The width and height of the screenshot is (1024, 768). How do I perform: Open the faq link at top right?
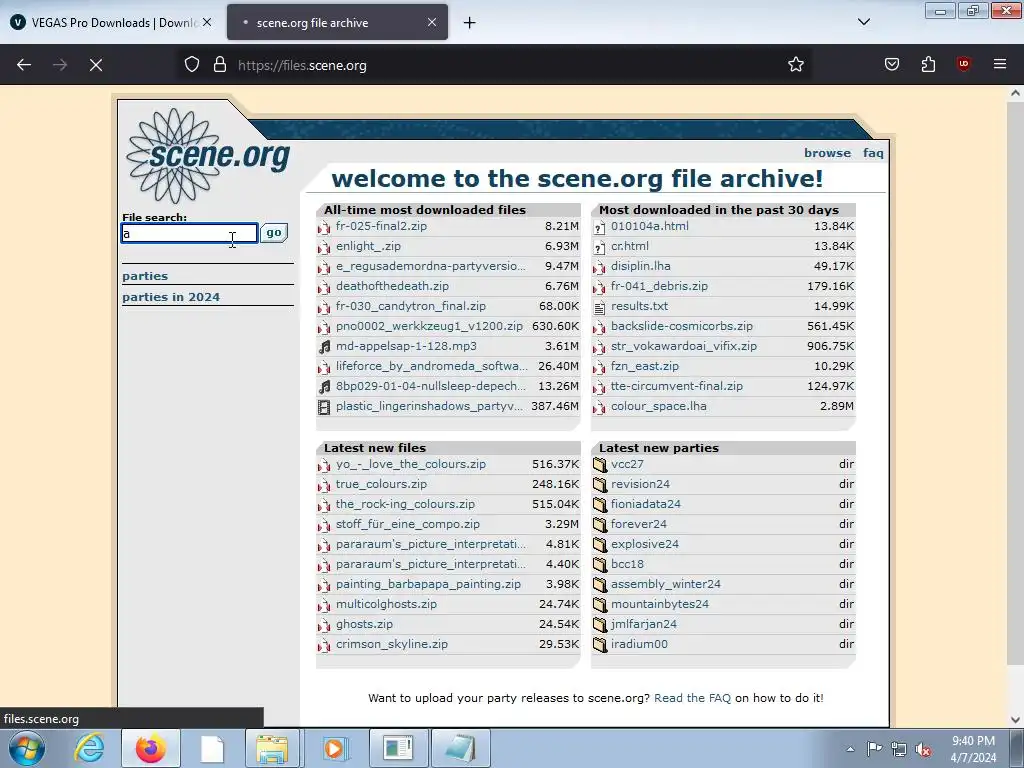click(873, 153)
